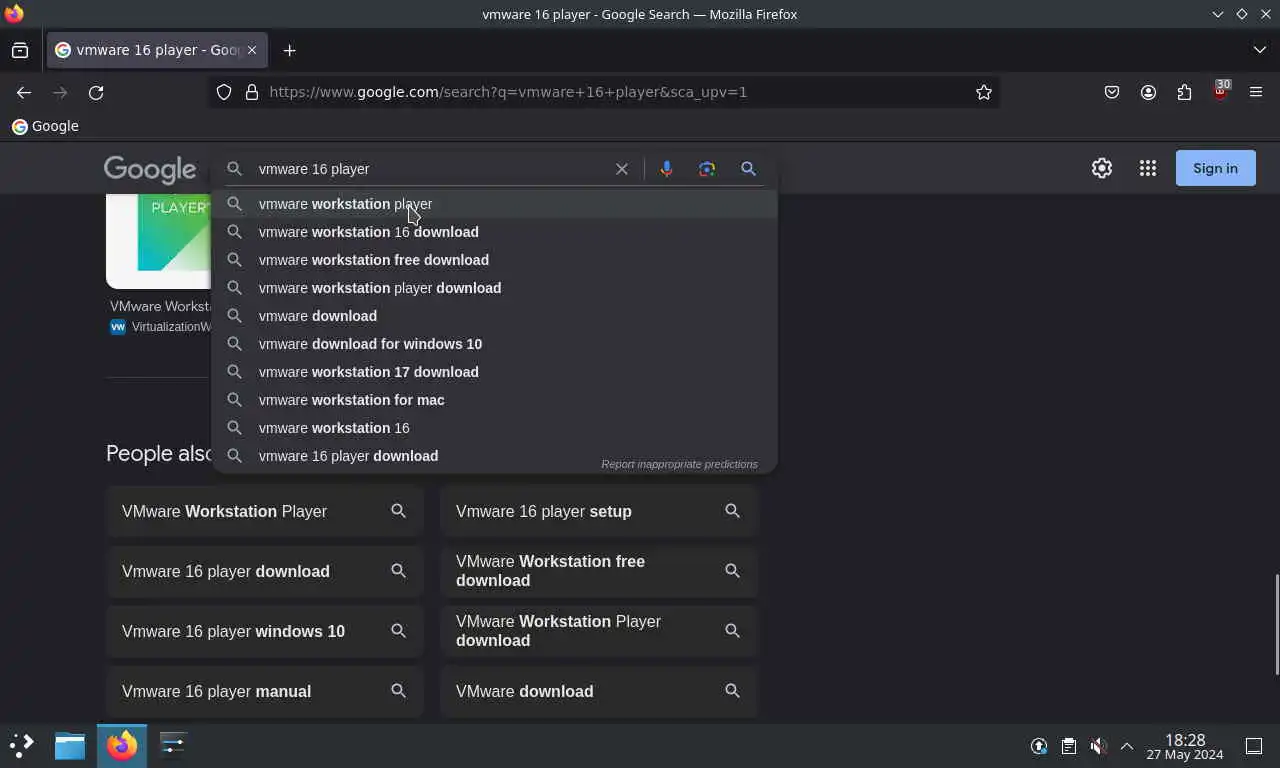Open the Firefox View icon
This screenshot has height=768, width=1280.
(x=20, y=50)
